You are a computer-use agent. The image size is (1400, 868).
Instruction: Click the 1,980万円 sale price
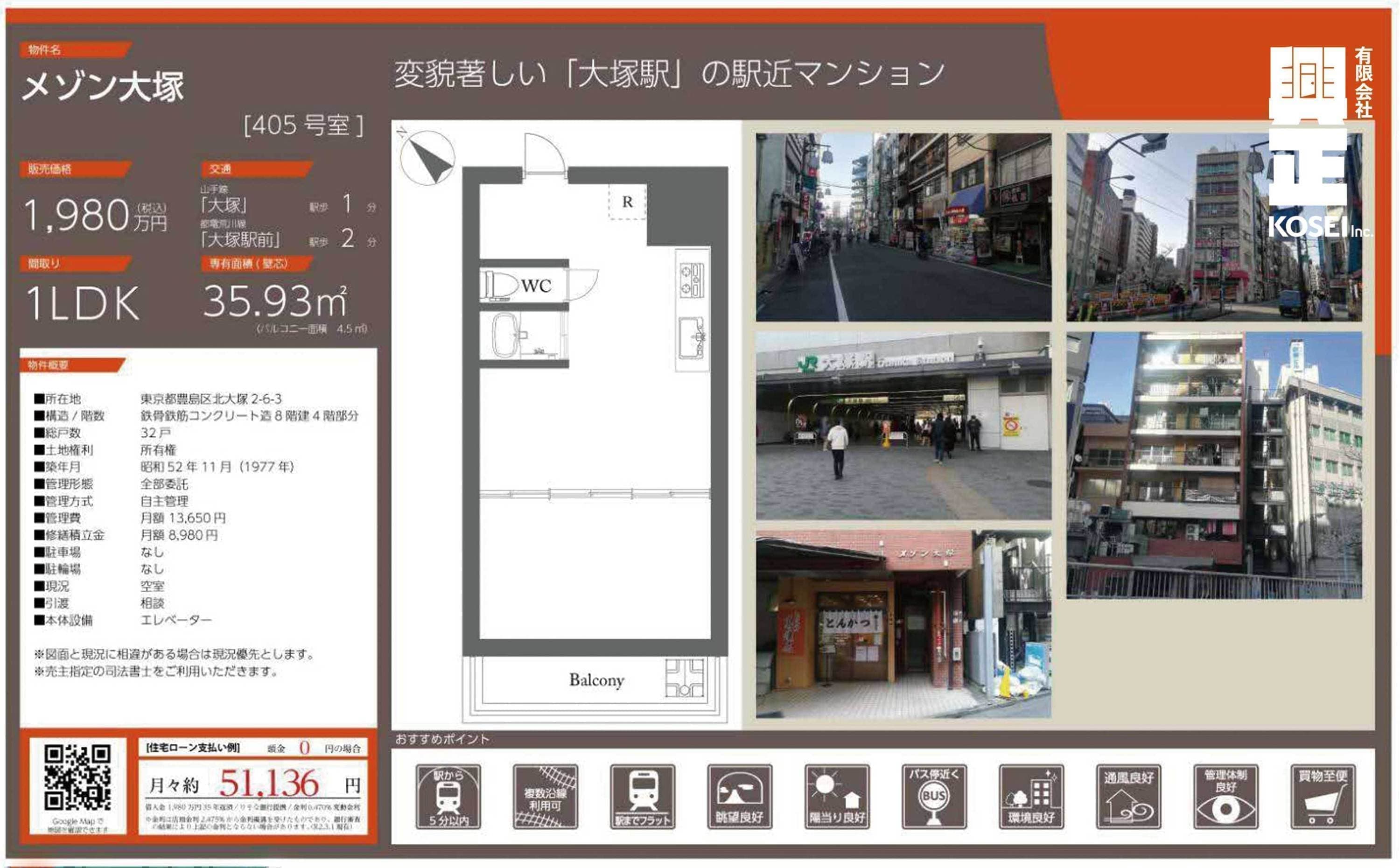pyautogui.click(x=95, y=215)
